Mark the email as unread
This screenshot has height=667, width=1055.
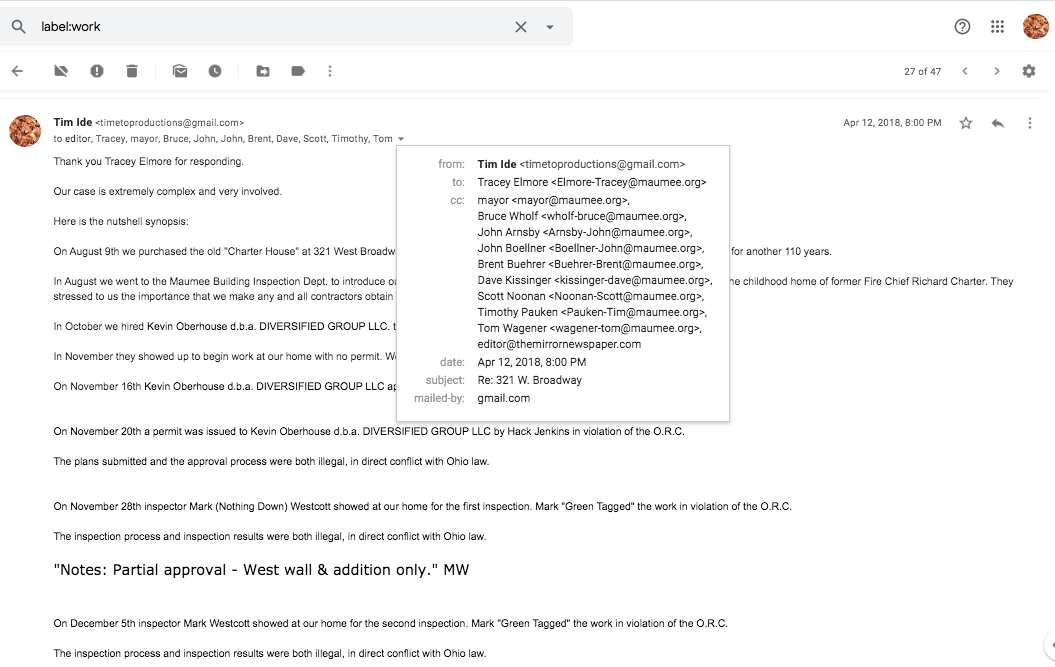tap(180, 71)
